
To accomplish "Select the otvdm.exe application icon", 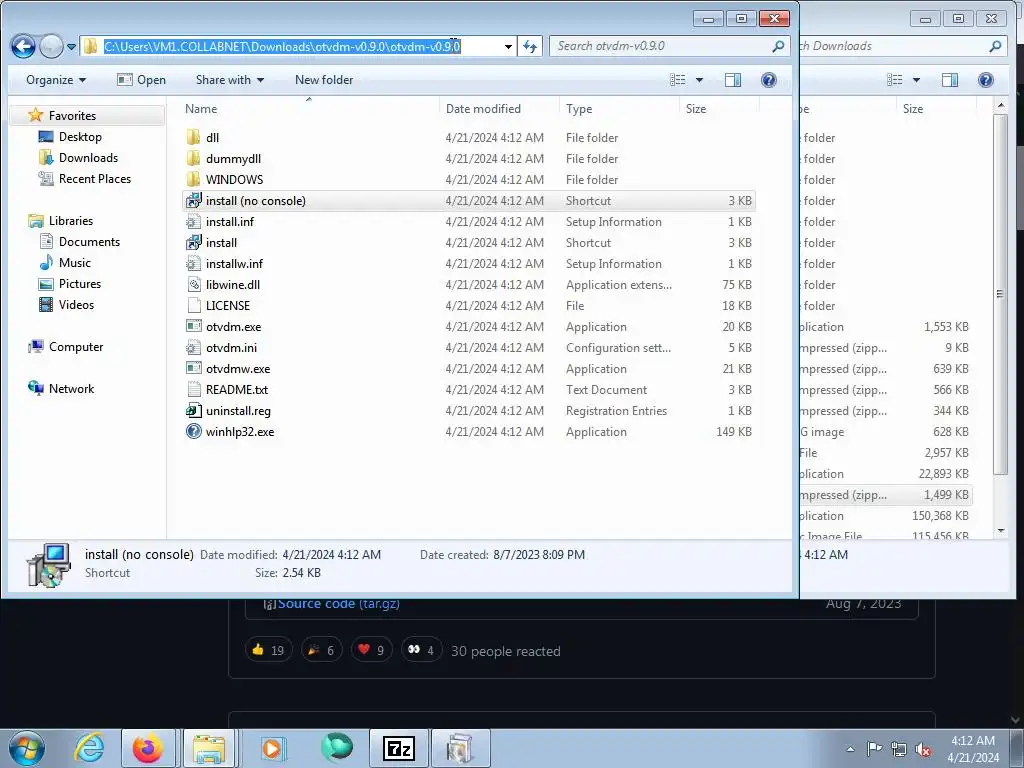I will pos(193,326).
